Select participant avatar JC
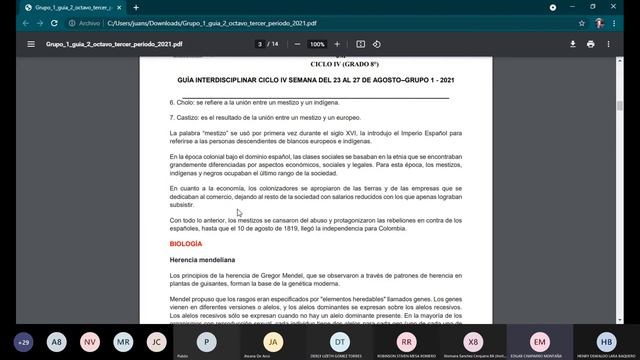Screen dimensions: 640x360 pos(156,342)
